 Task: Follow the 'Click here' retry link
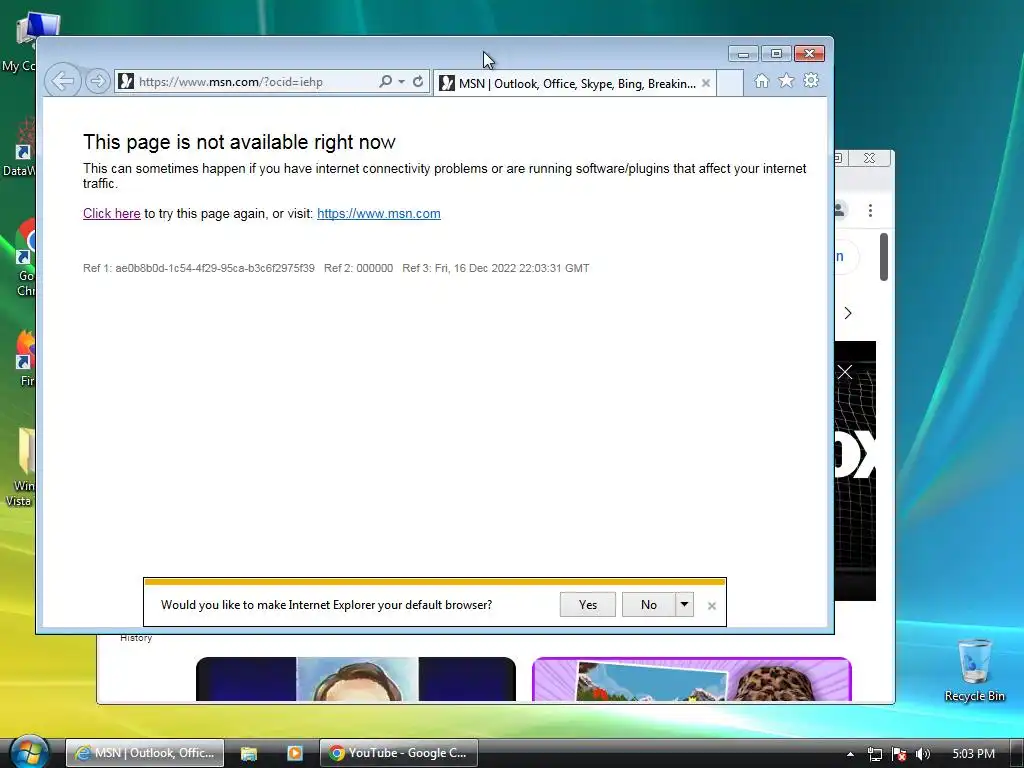[112, 214]
